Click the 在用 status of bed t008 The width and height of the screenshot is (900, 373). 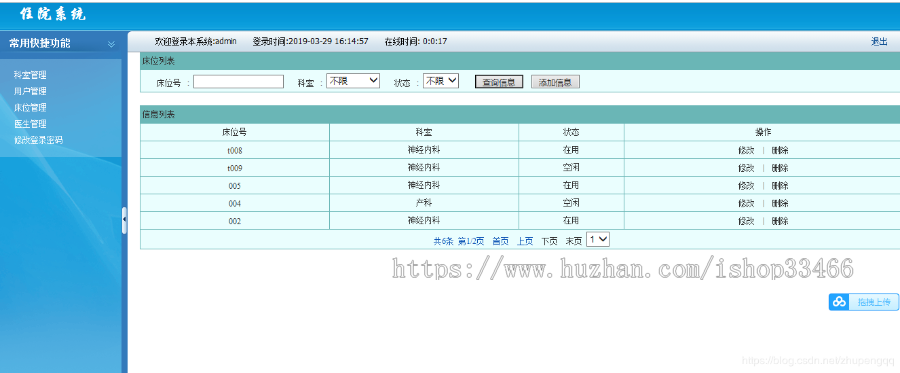point(571,150)
